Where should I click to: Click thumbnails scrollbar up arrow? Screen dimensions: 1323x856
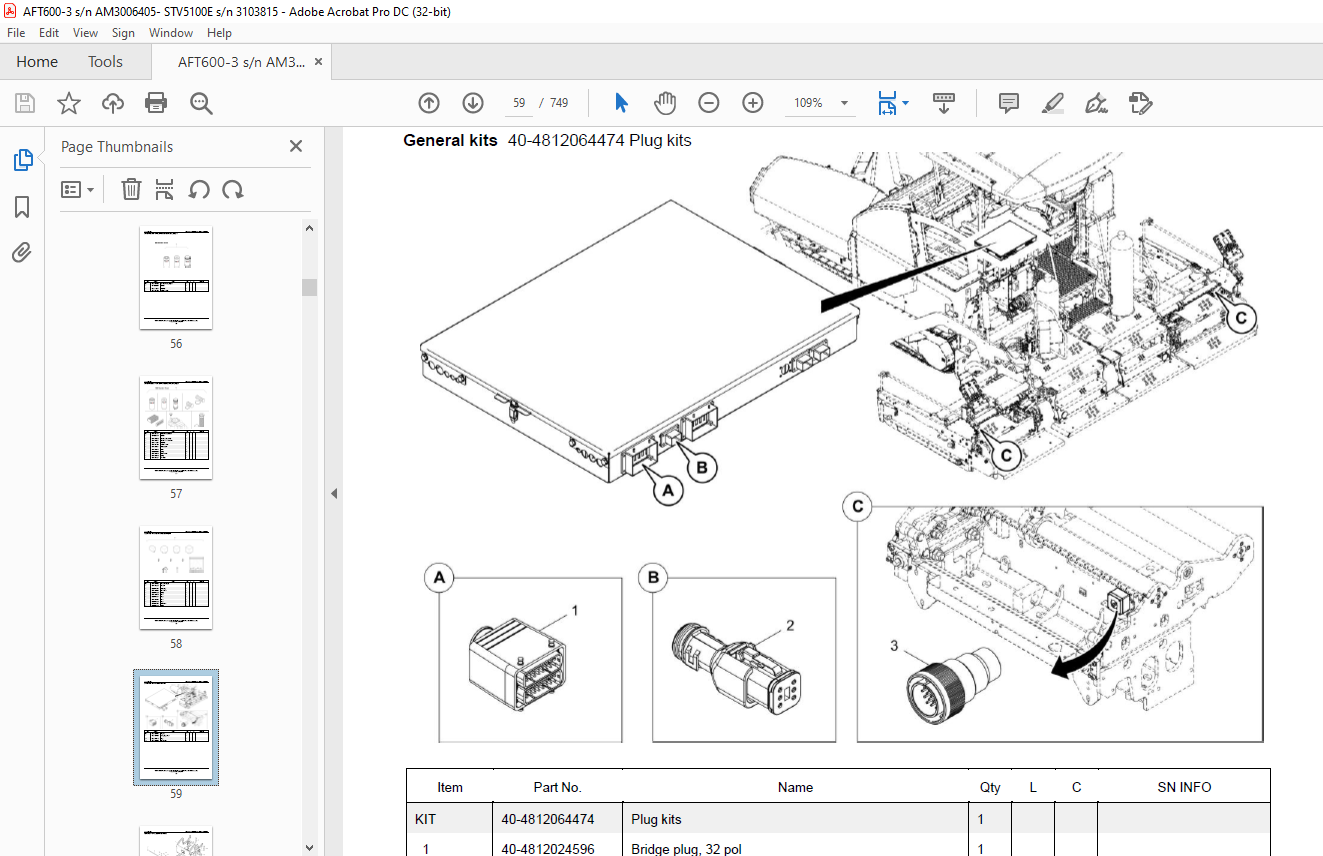click(x=309, y=228)
